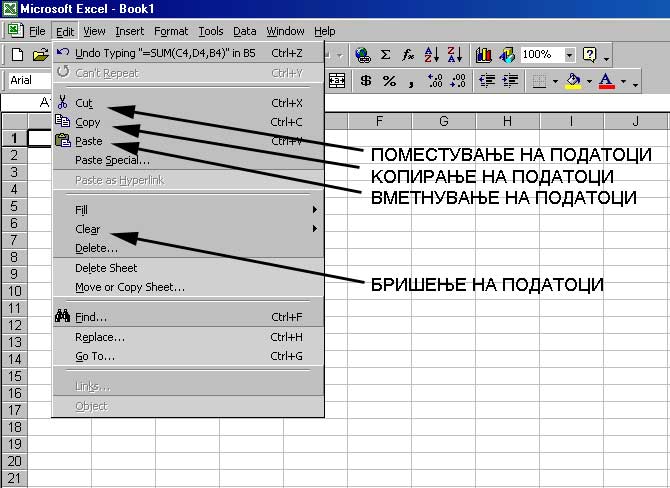
Task: Click the AutoSum sigma icon
Action: [x=385, y=55]
